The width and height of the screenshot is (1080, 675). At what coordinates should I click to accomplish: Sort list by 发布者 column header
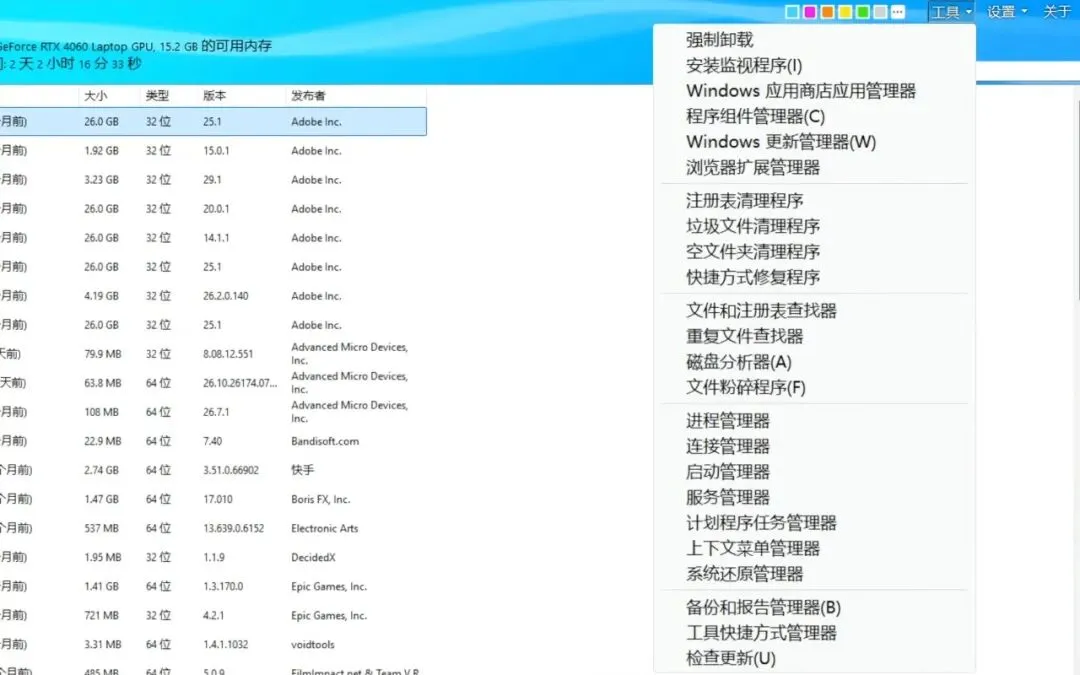pyautogui.click(x=356, y=96)
